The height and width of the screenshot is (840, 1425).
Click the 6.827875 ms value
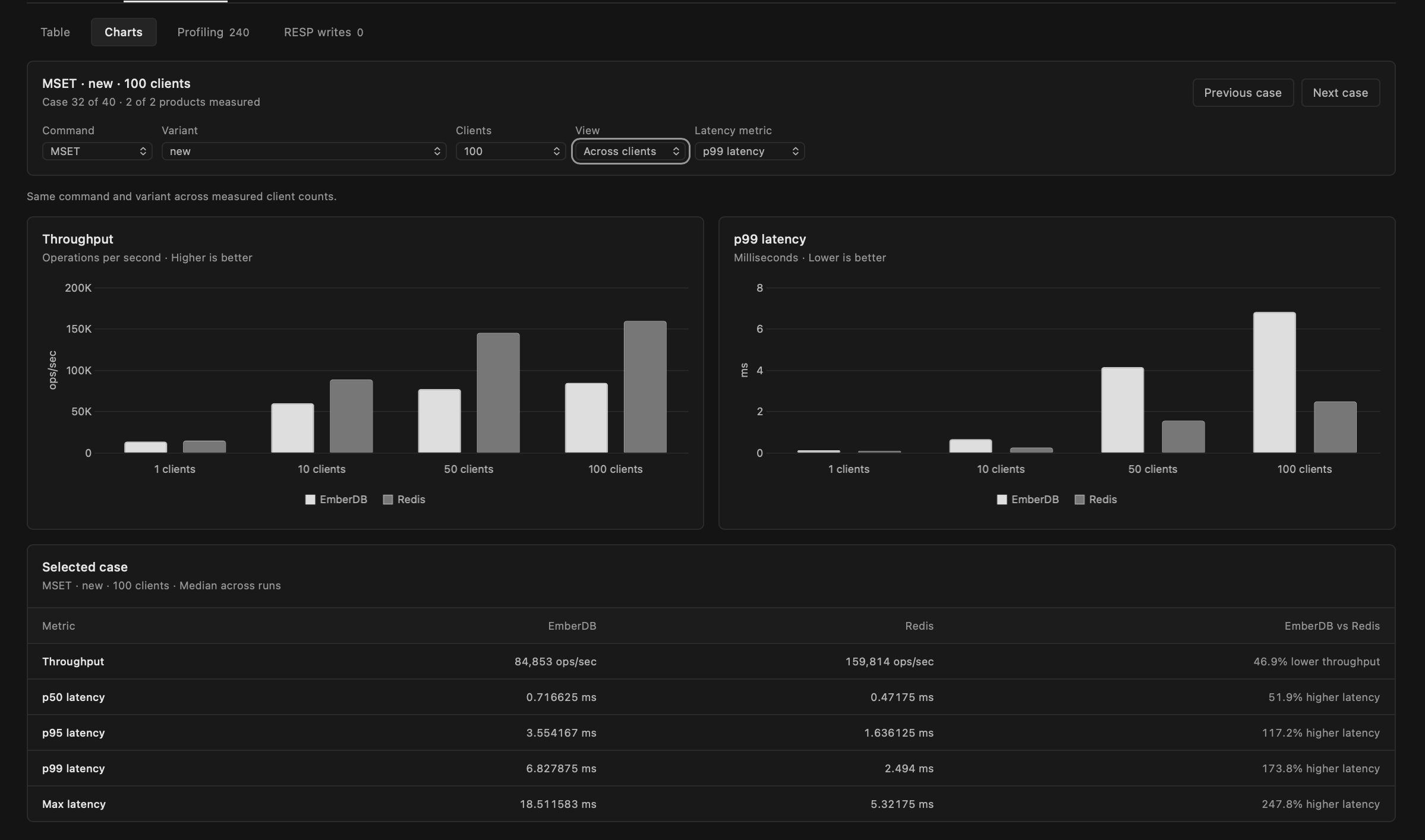(x=561, y=768)
